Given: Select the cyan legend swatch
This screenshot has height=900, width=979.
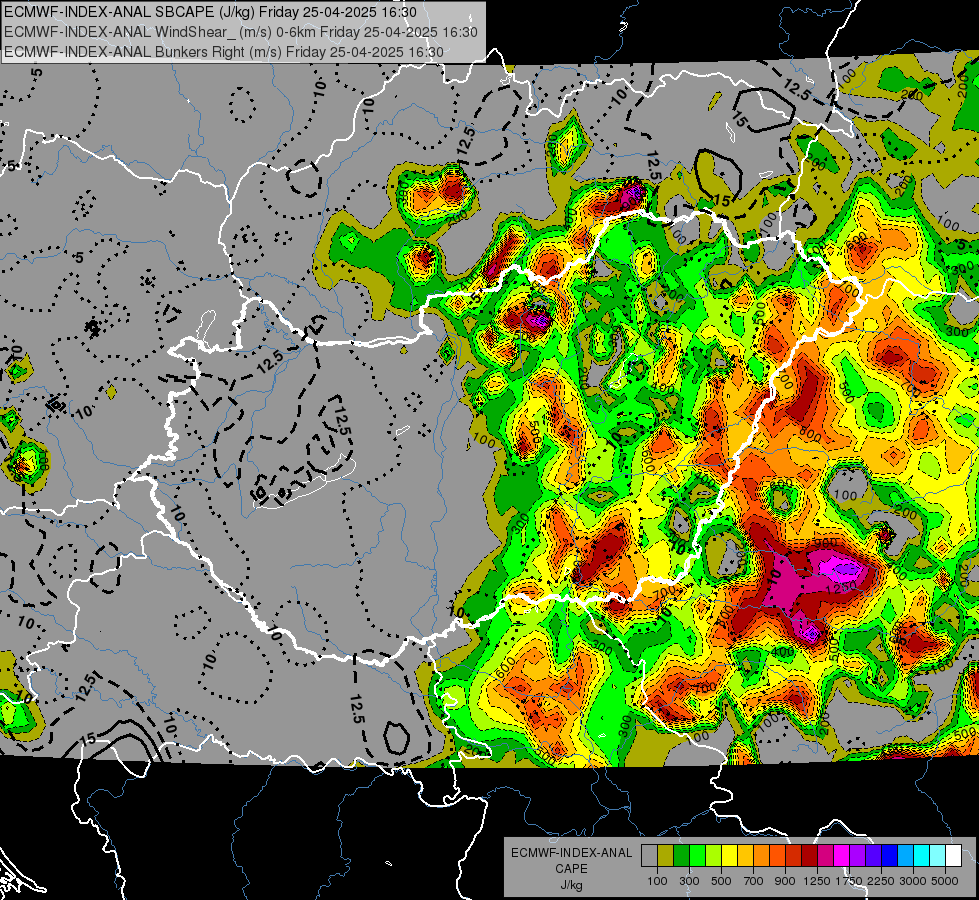Looking at the screenshot, I should pos(922,856).
